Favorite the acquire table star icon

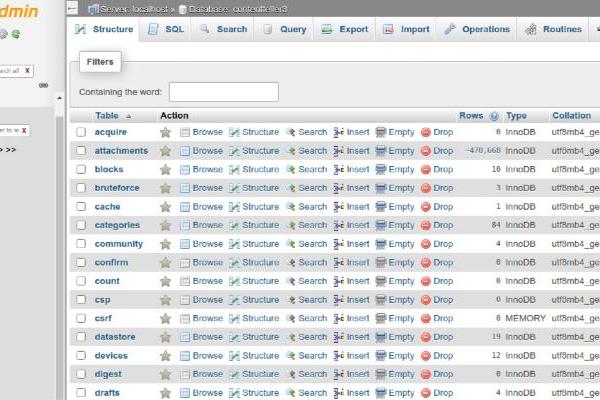pos(165,132)
